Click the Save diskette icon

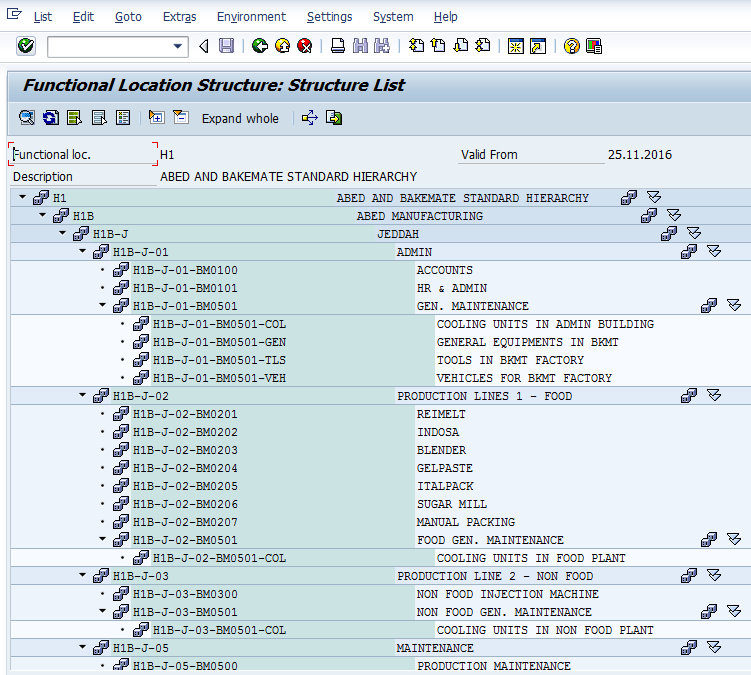click(x=226, y=46)
